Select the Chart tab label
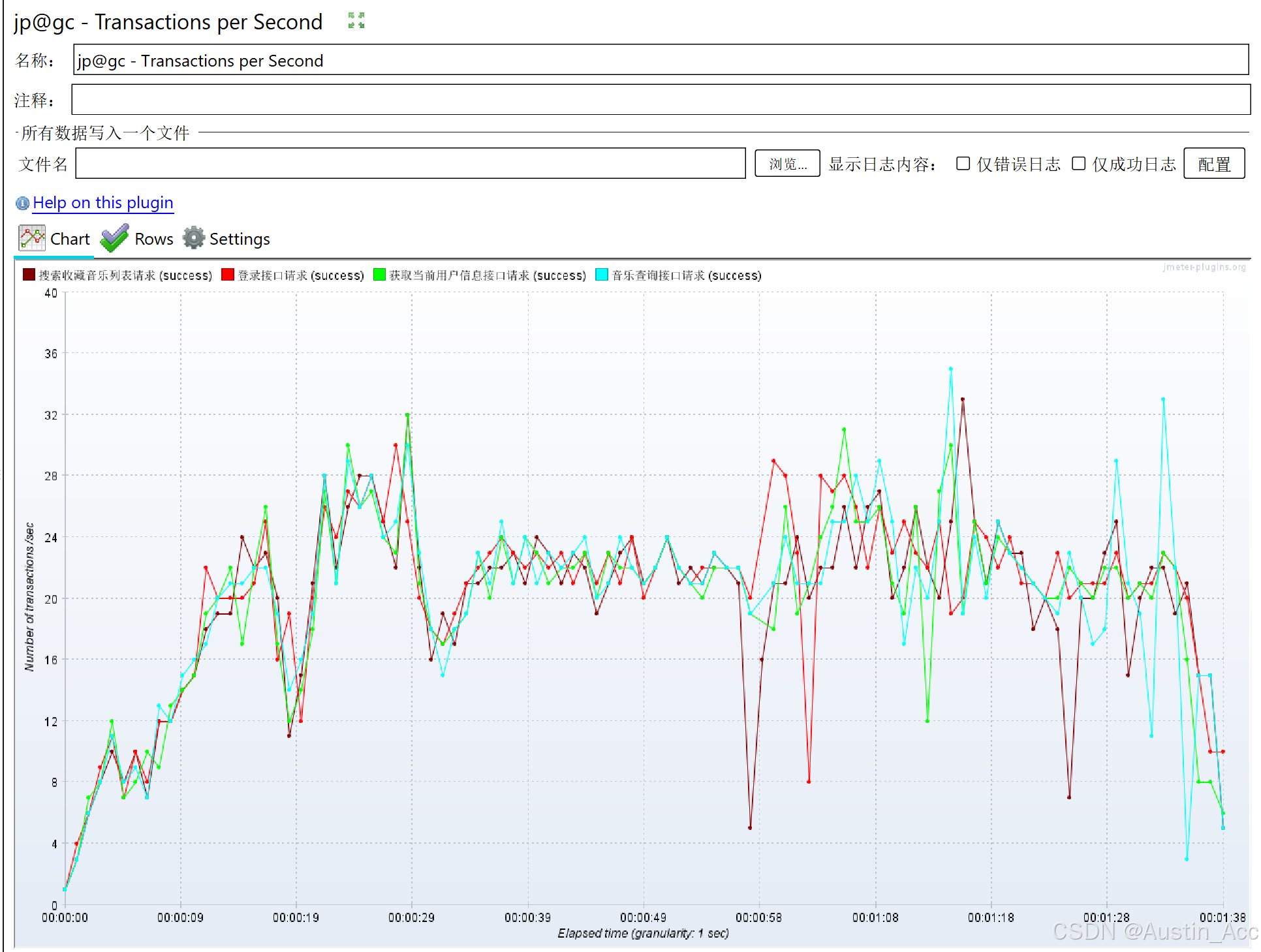1261x952 pixels. [70, 239]
